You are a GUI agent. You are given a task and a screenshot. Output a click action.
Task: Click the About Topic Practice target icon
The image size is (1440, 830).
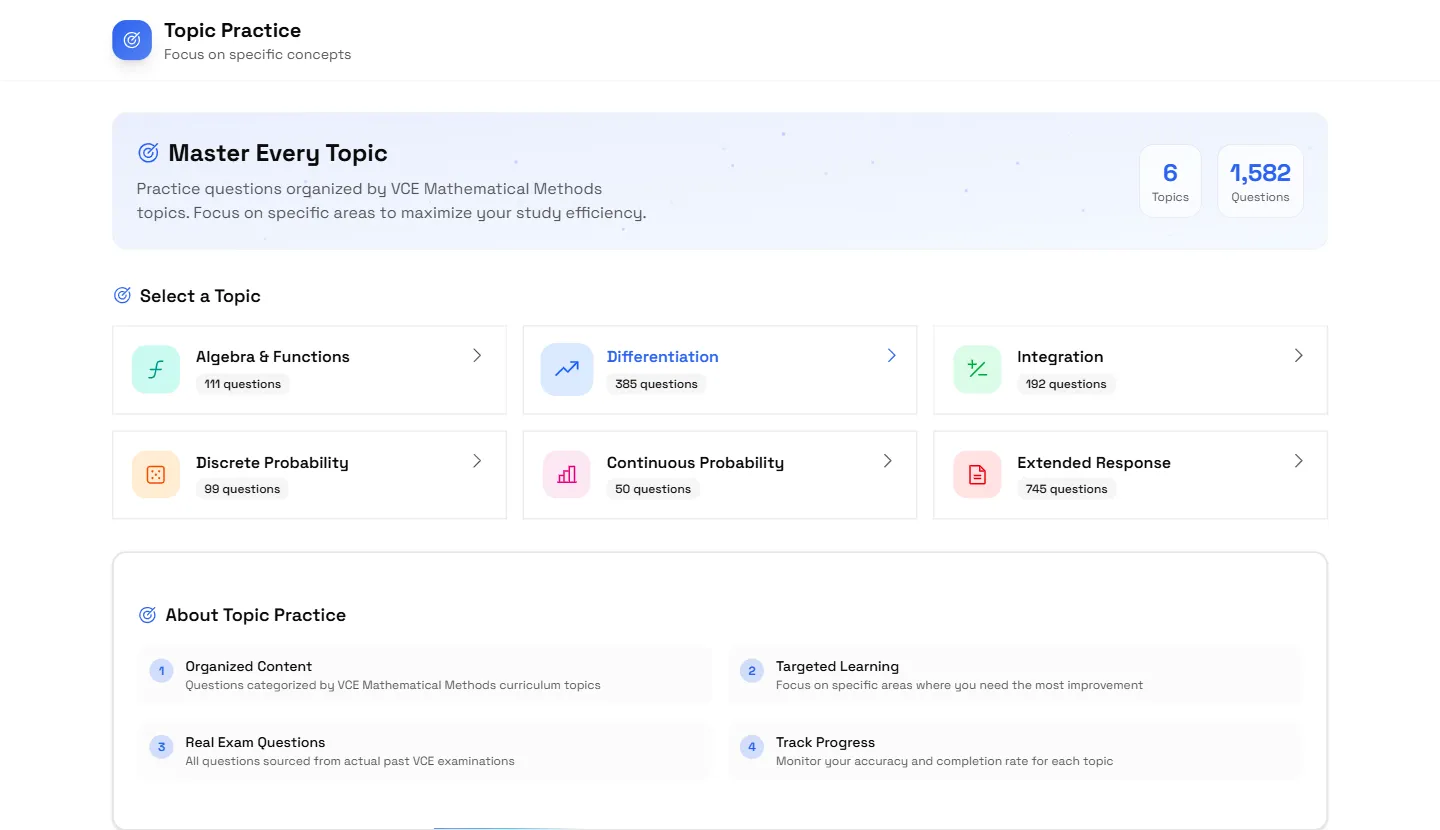click(148, 614)
